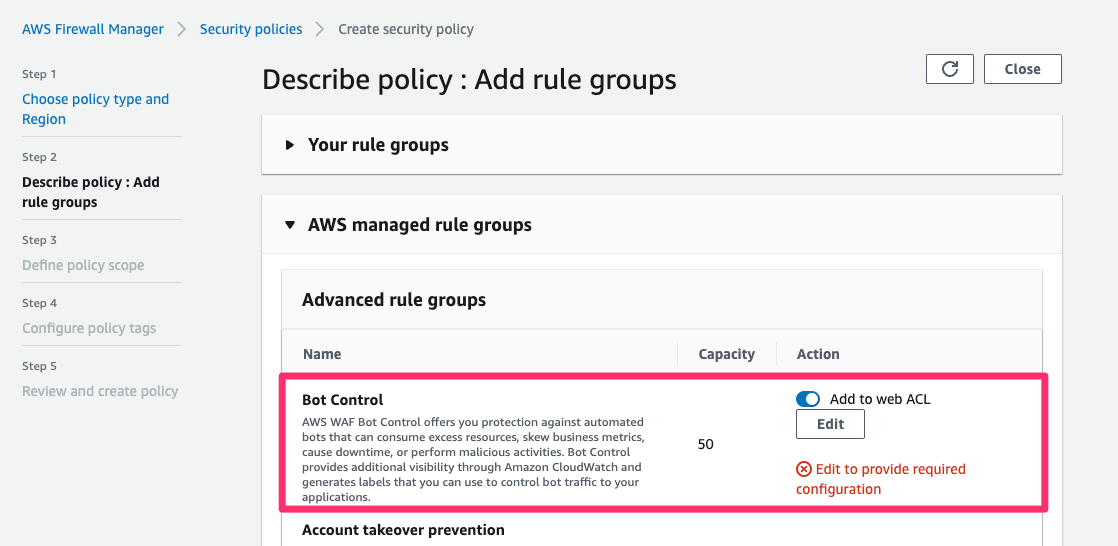
Task: Click breadcrumb chevron before Create security policy
Action: point(320,29)
